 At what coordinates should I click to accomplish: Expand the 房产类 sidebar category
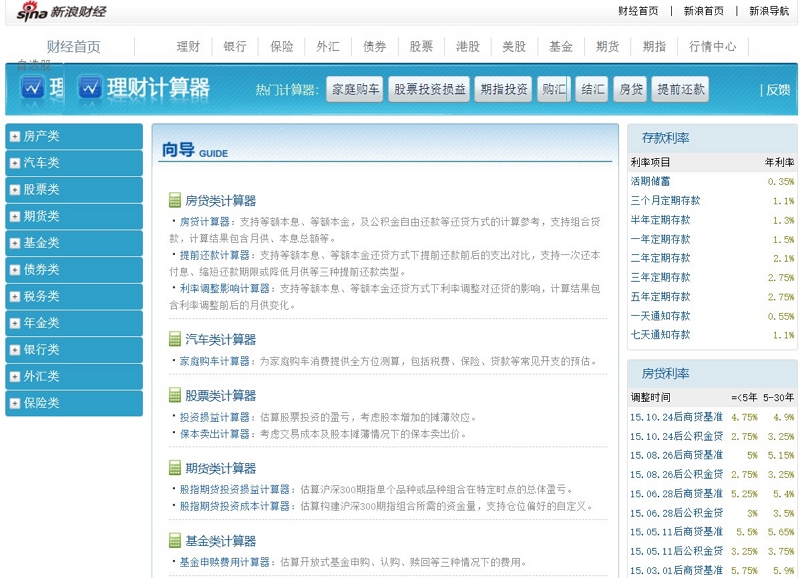(x=14, y=136)
